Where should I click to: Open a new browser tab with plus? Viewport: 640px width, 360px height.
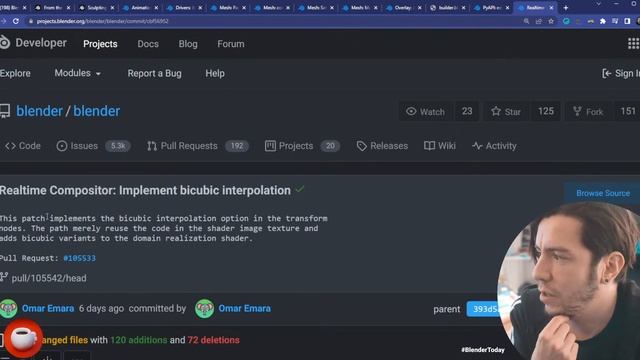coord(566,8)
